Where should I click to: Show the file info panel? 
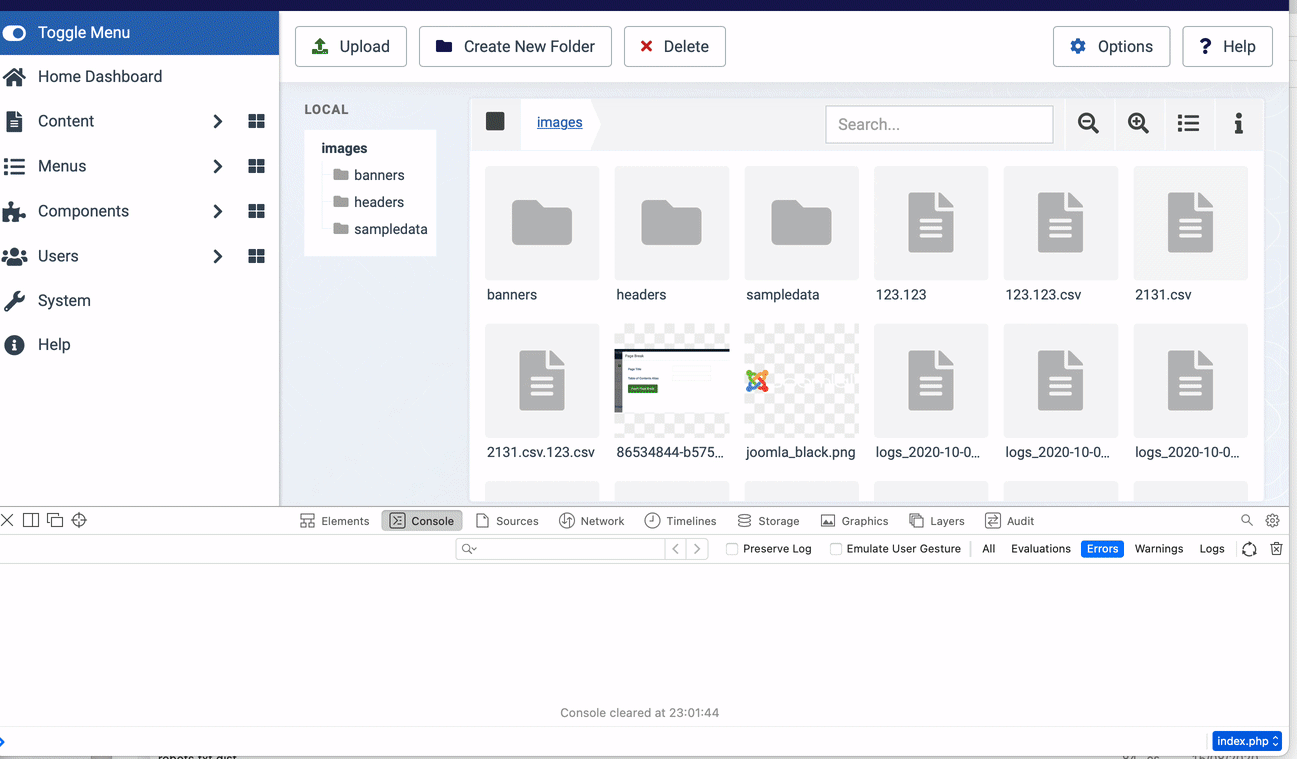[x=1238, y=123]
